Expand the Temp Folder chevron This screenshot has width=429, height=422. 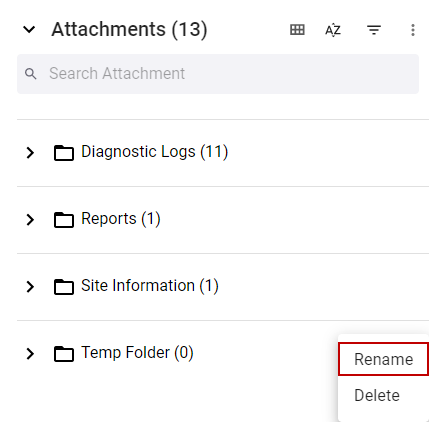tap(30, 353)
